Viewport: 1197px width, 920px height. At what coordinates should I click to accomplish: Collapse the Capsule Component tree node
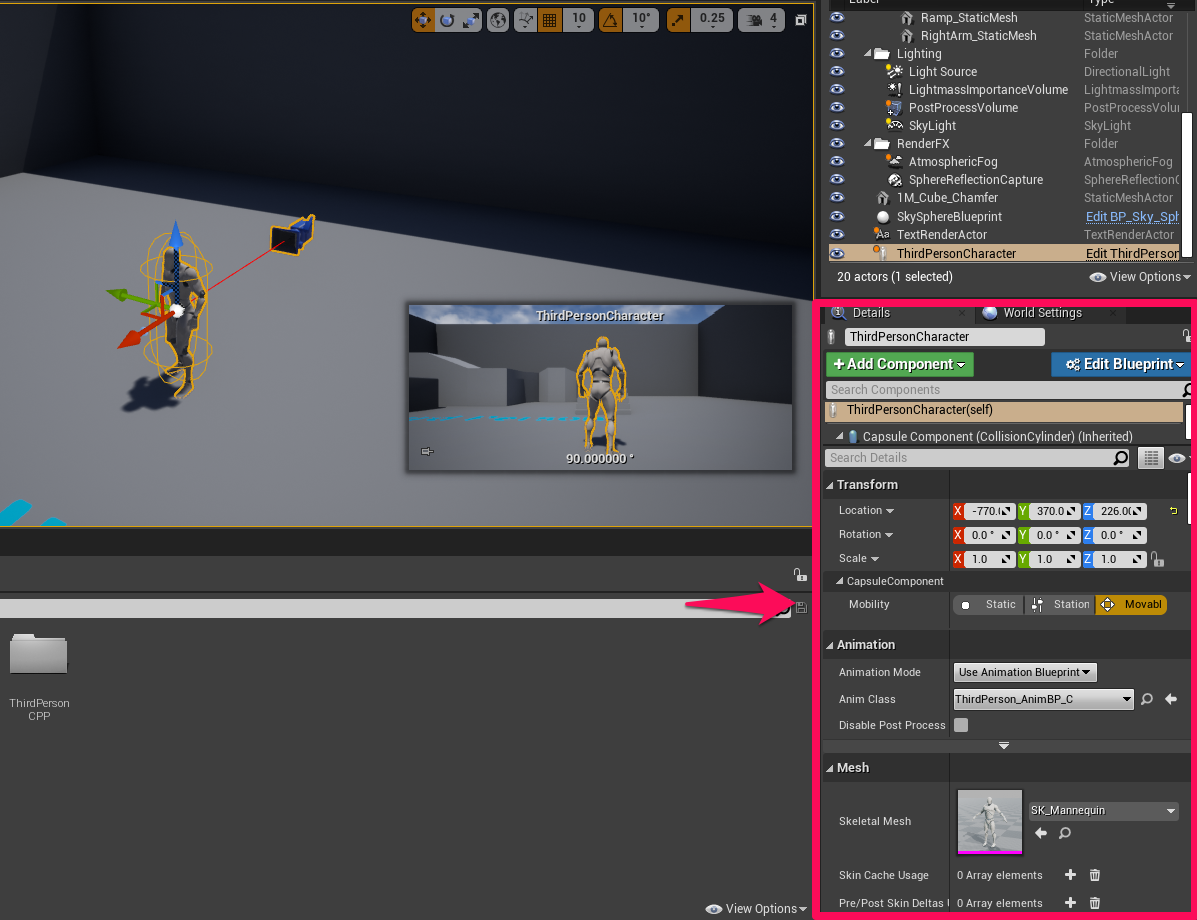tap(839, 436)
